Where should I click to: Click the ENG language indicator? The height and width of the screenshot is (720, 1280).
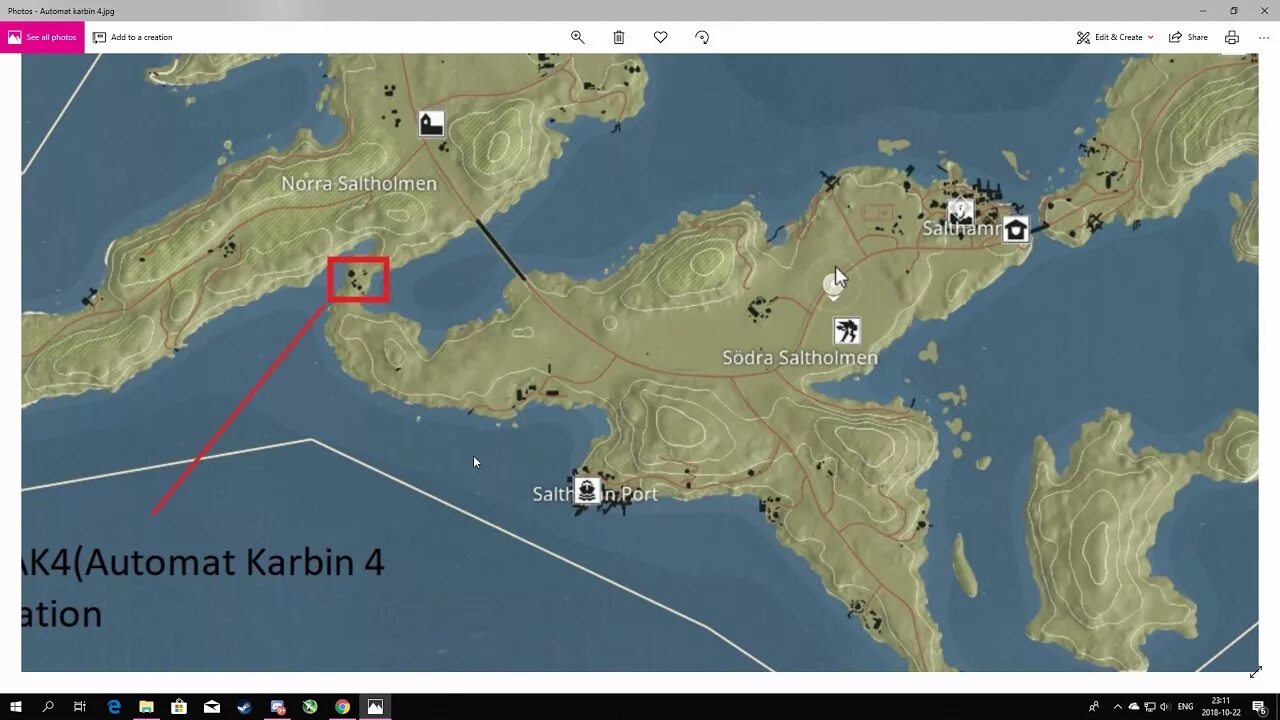[x=1186, y=707]
